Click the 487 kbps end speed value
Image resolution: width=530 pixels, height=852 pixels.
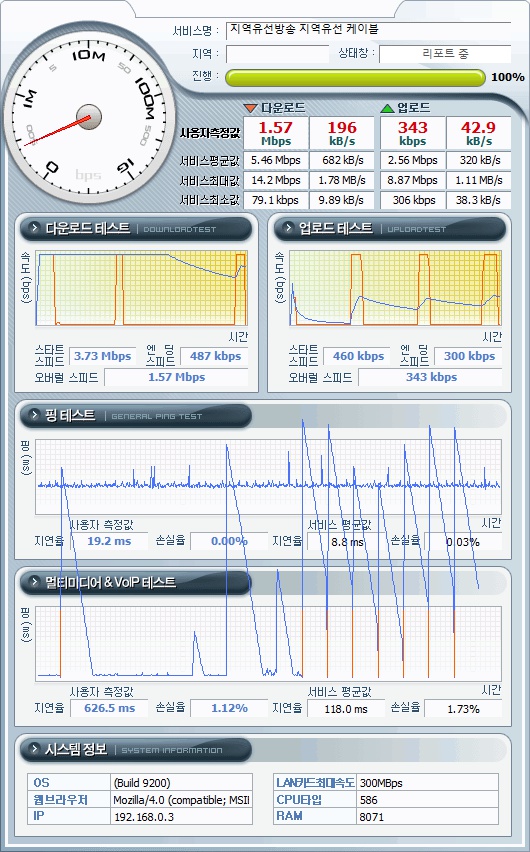tap(215, 356)
